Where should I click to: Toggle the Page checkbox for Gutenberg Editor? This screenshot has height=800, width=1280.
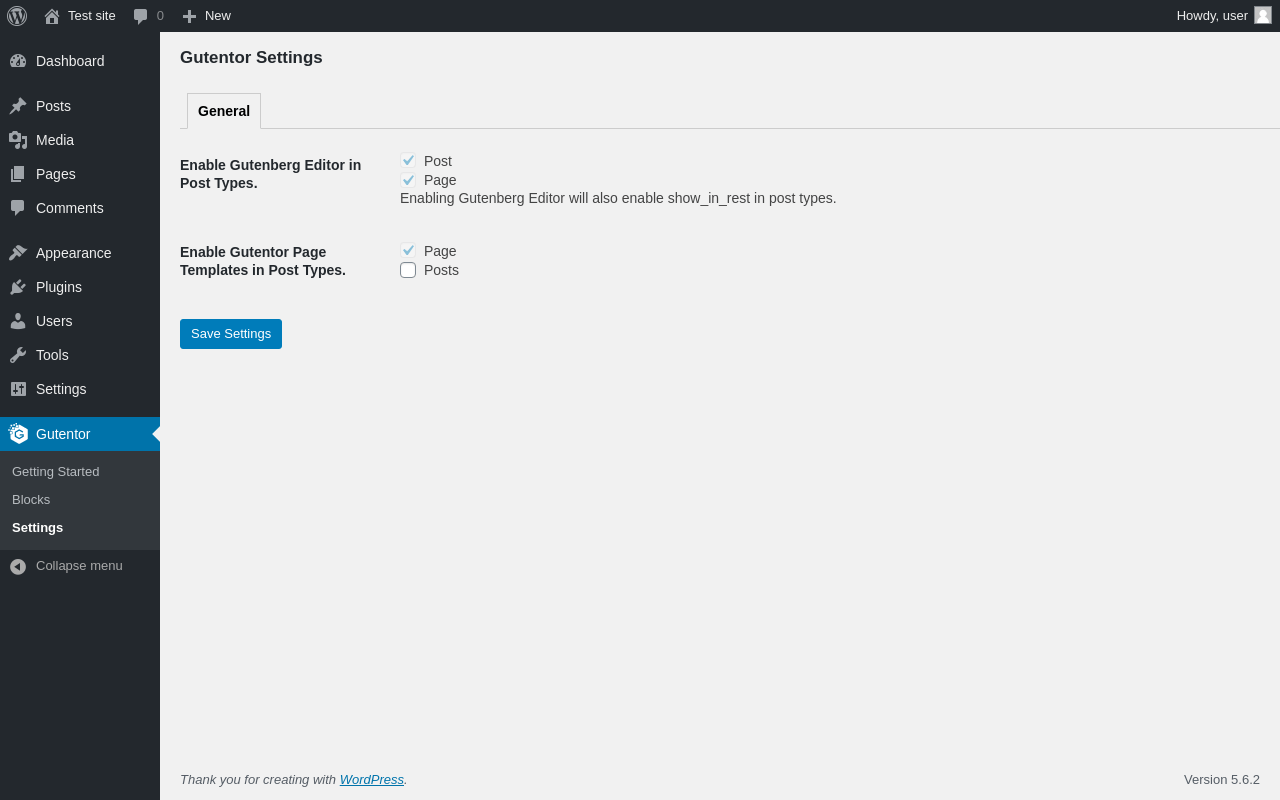[408, 180]
